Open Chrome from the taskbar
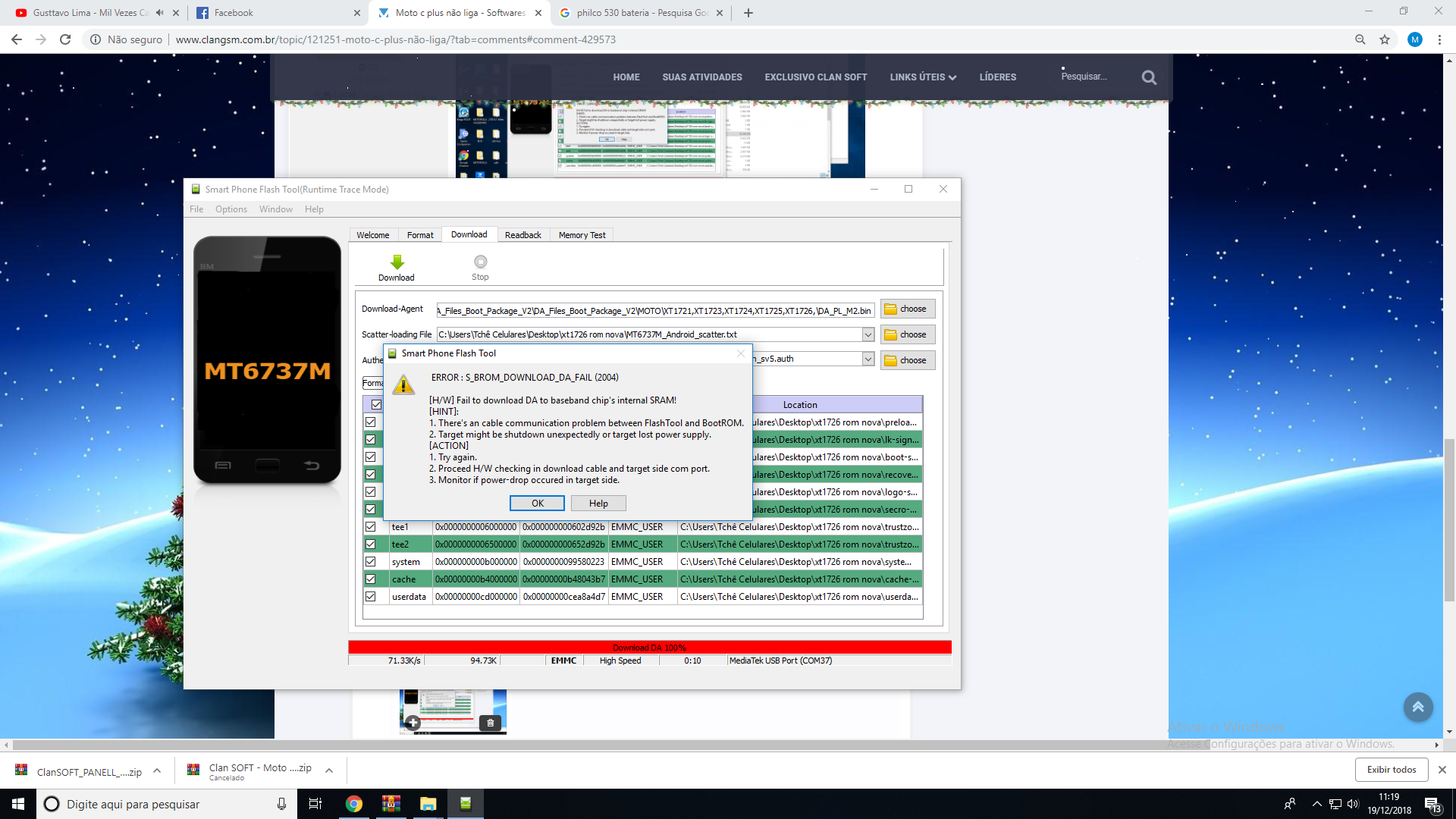Screen dimensions: 1456x819 pyautogui.click(x=353, y=804)
